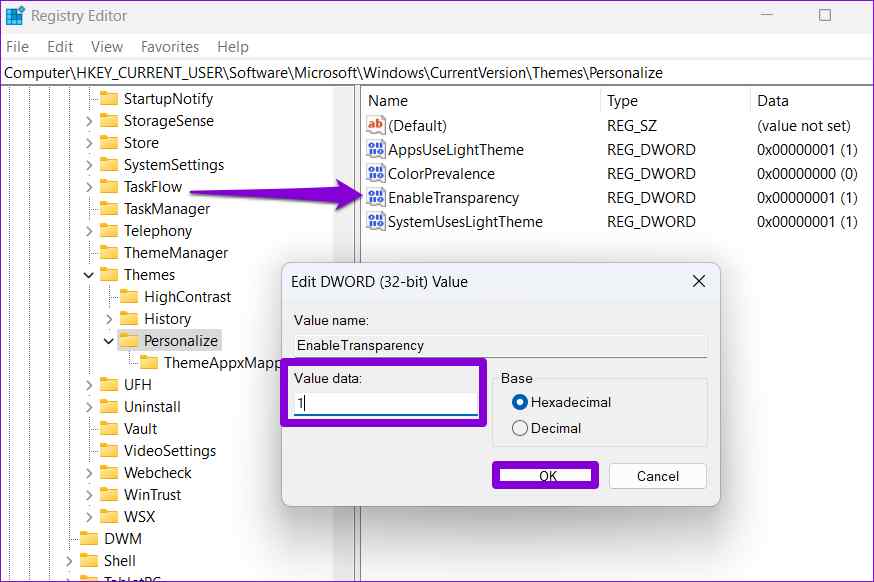
Task: Click the Value data input field
Action: 386,402
